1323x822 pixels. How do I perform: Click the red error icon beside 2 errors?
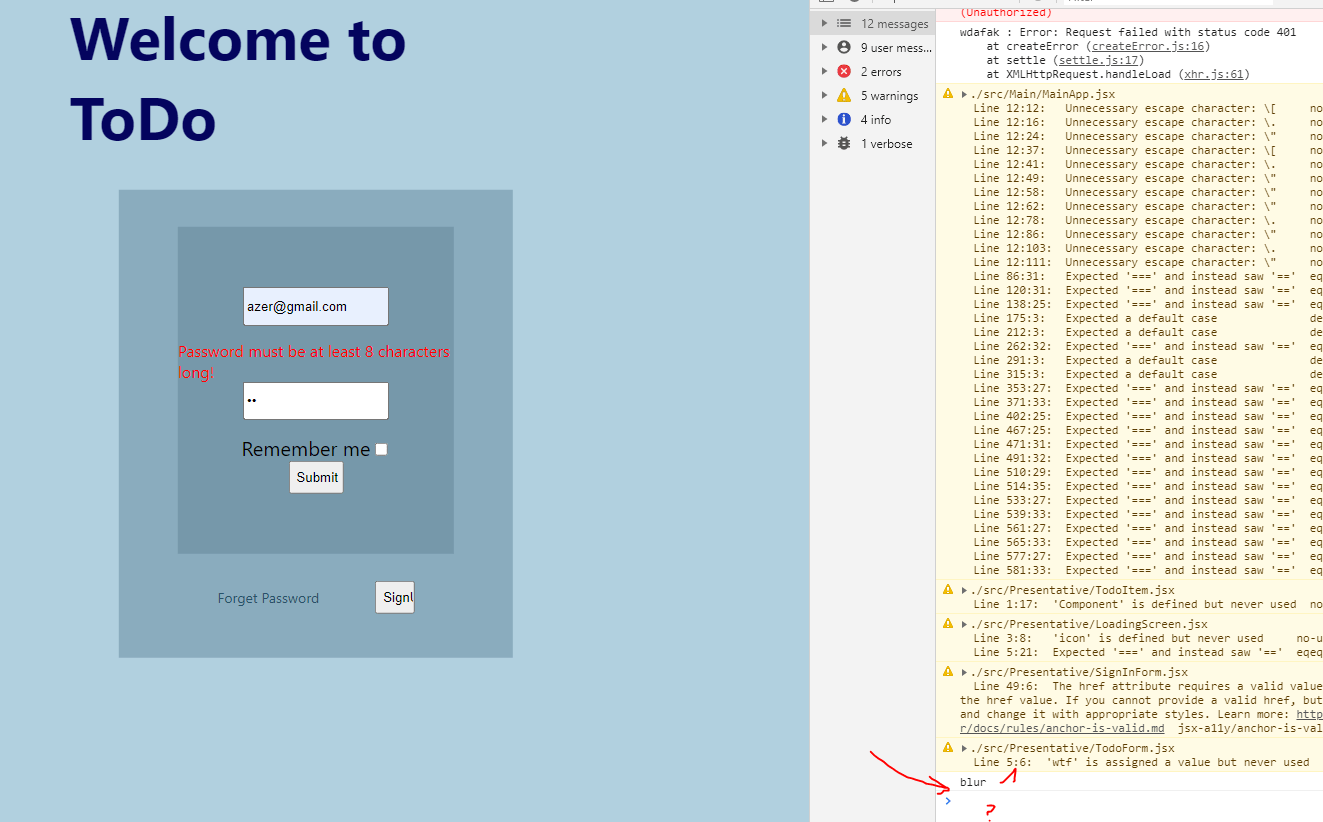click(x=844, y=71)
